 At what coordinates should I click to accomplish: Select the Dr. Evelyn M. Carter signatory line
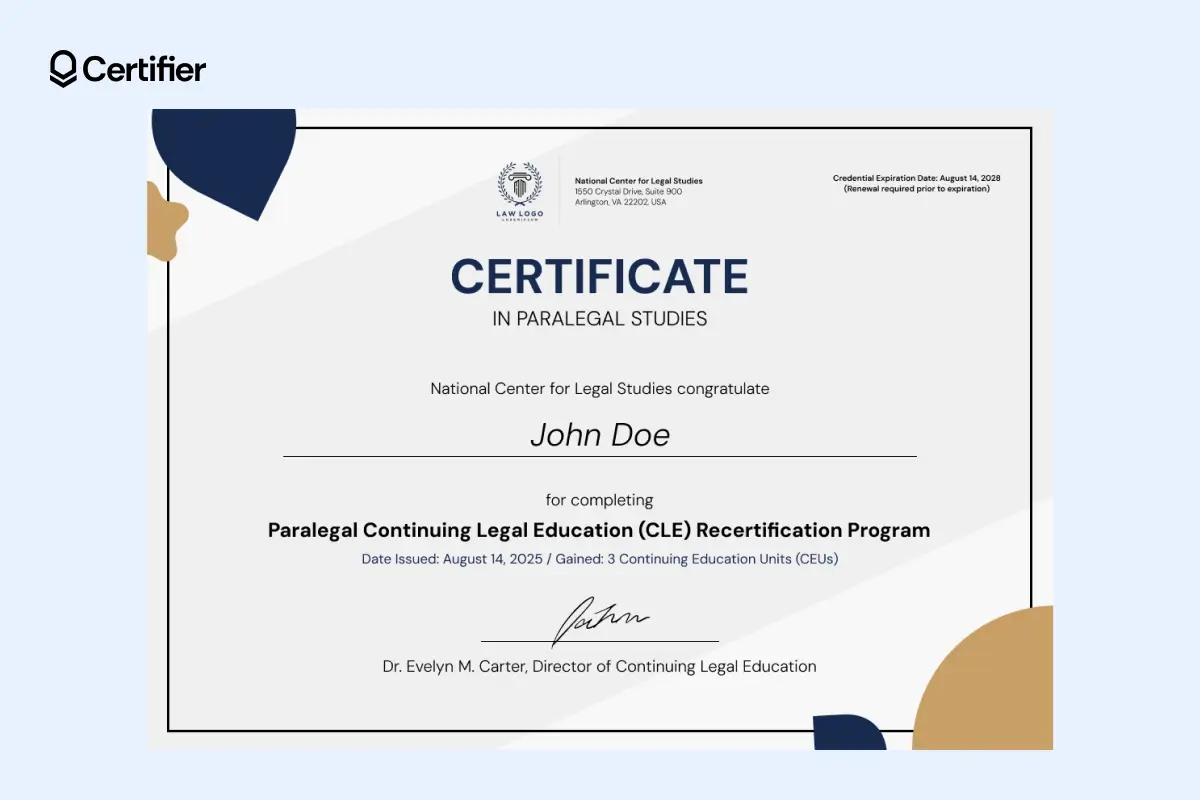click(600, 666)
